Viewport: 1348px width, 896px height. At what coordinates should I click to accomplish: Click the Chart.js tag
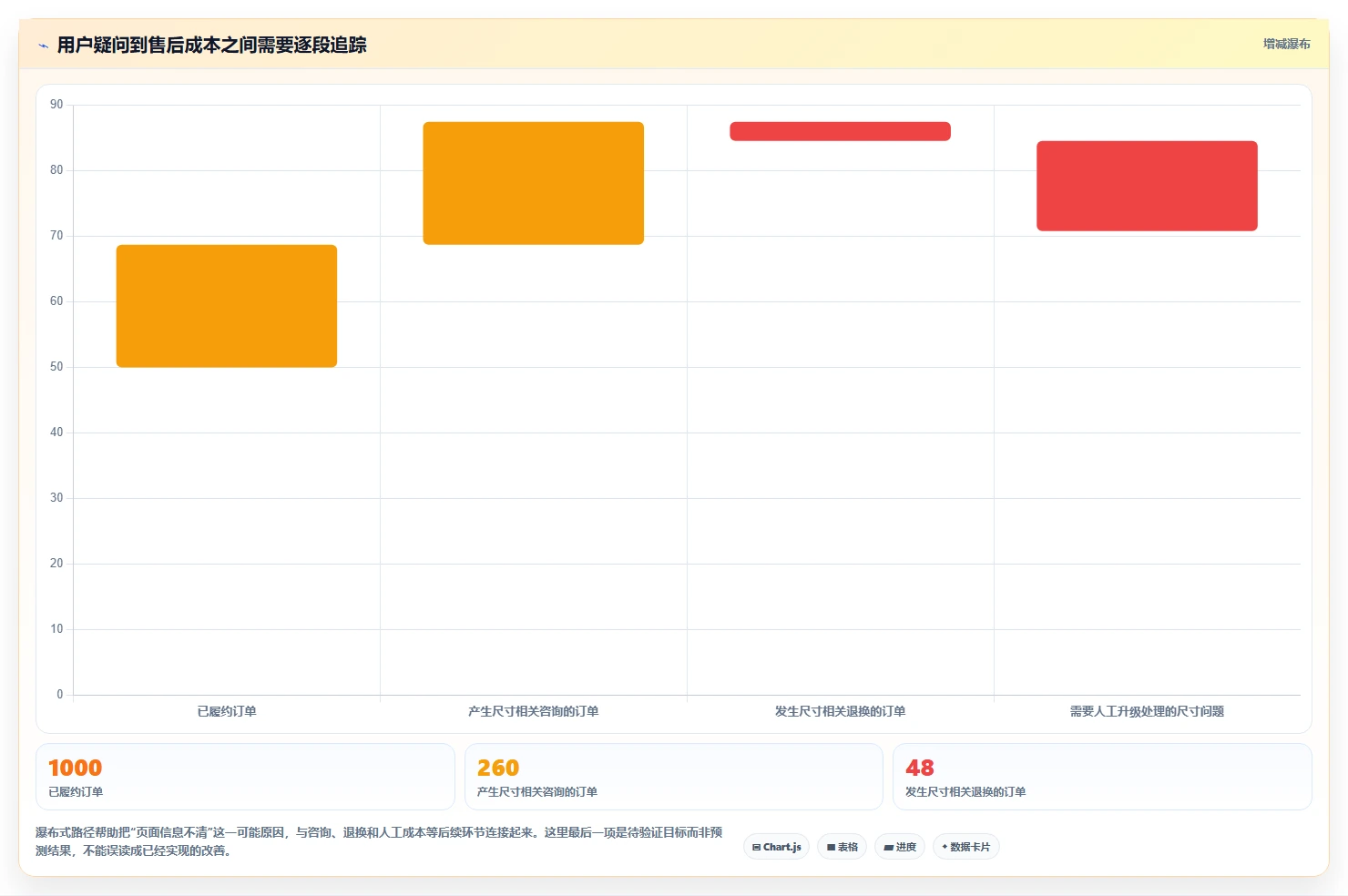click(x=777, y=847)
